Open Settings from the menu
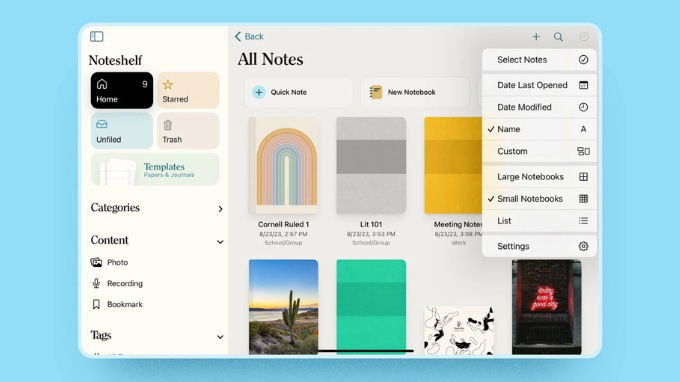680x382 pixels. click(539, 246)
